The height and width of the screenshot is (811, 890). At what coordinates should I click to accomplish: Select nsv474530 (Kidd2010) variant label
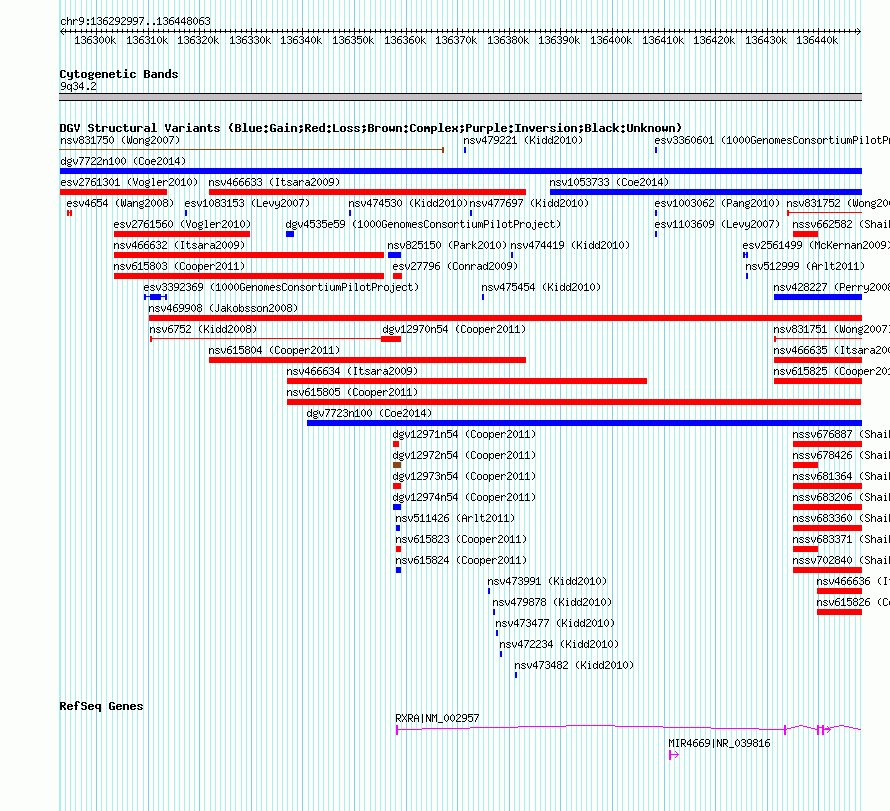(408, 203)
